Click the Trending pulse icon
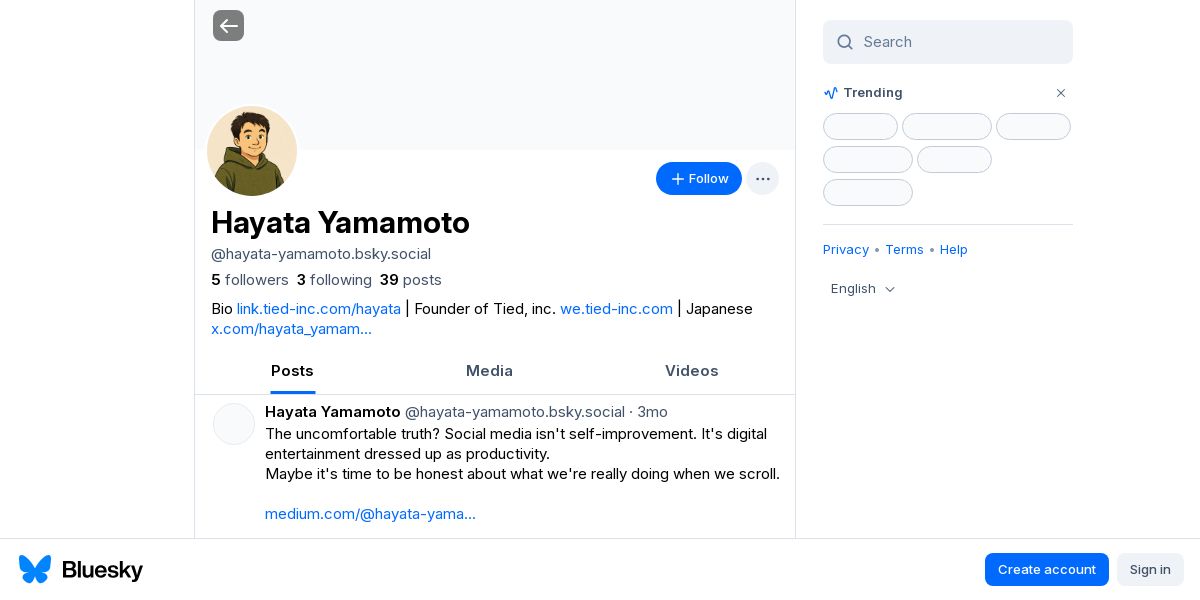The height and width of the screenshot is (600, 1200). coord(831,93)
